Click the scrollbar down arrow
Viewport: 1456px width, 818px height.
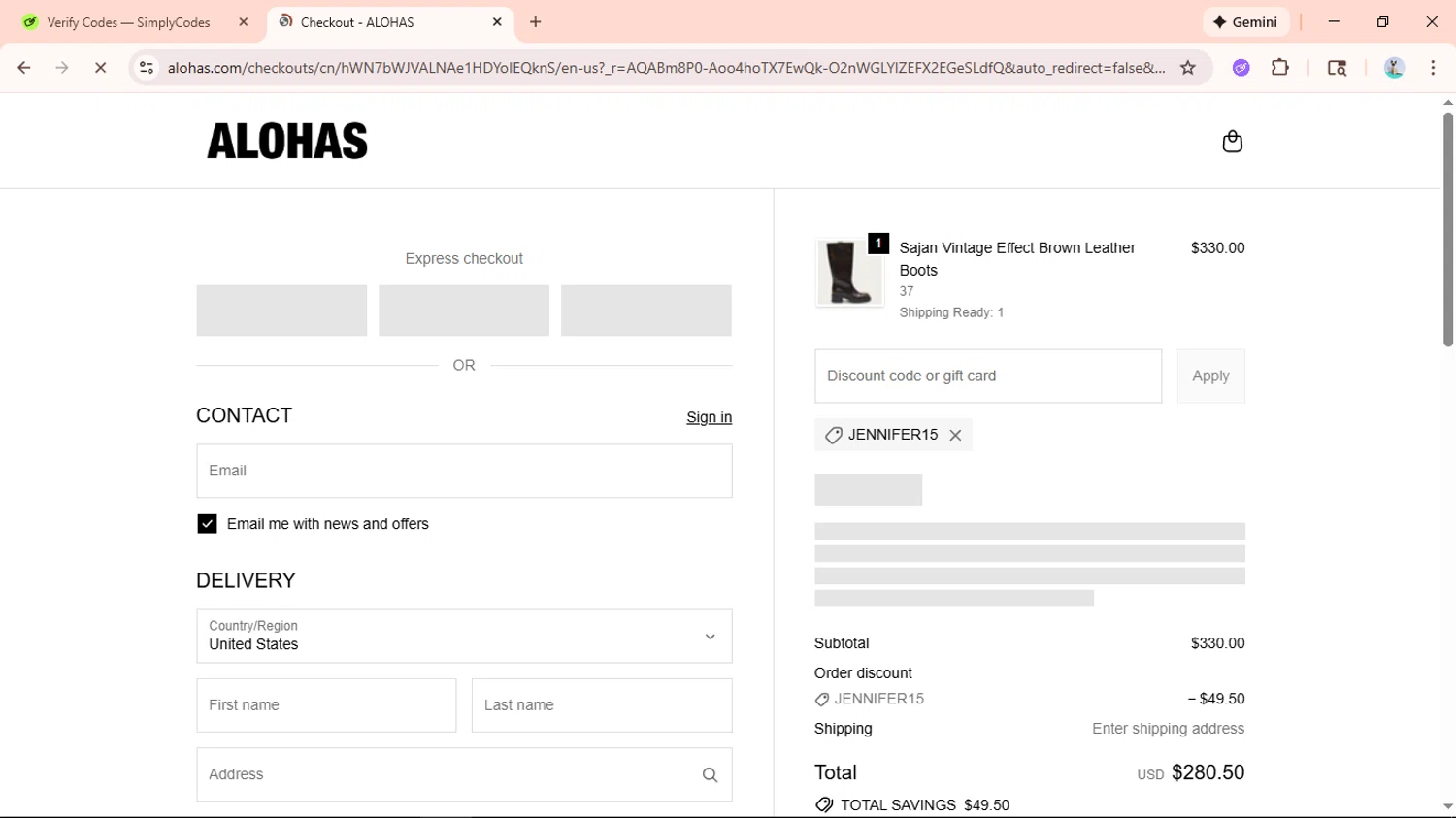pos(1447,806)
